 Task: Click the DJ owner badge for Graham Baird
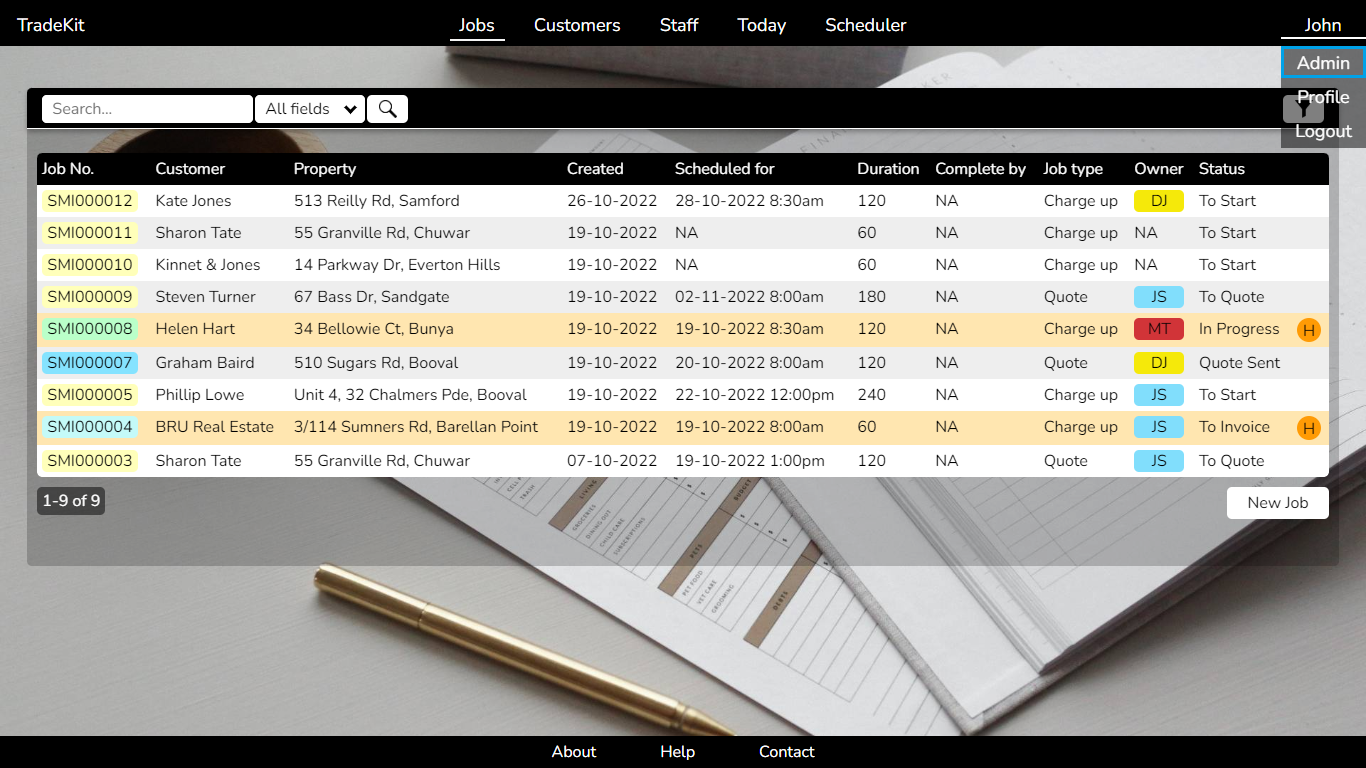coord(1158,363)
